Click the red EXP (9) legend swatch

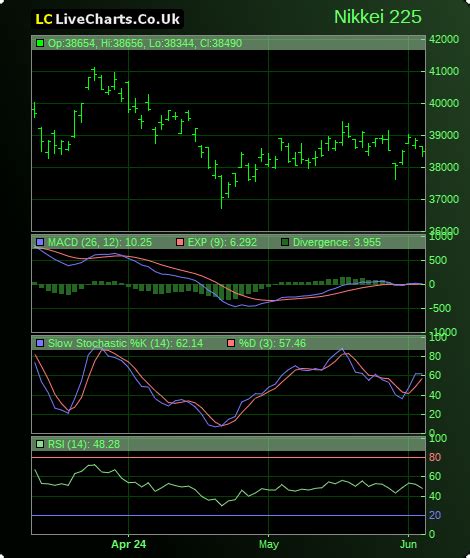tap(180, 242)
